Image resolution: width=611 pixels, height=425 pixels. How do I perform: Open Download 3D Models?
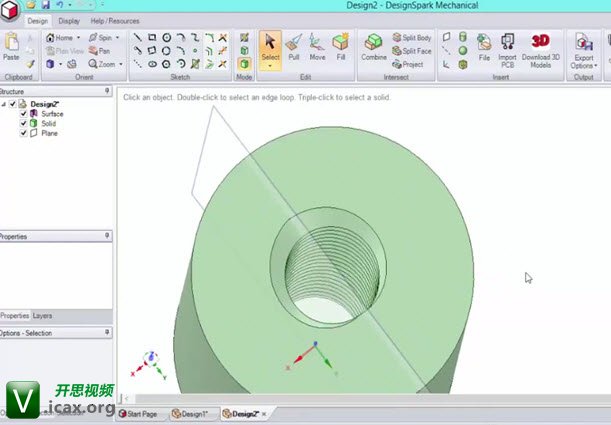540,47
